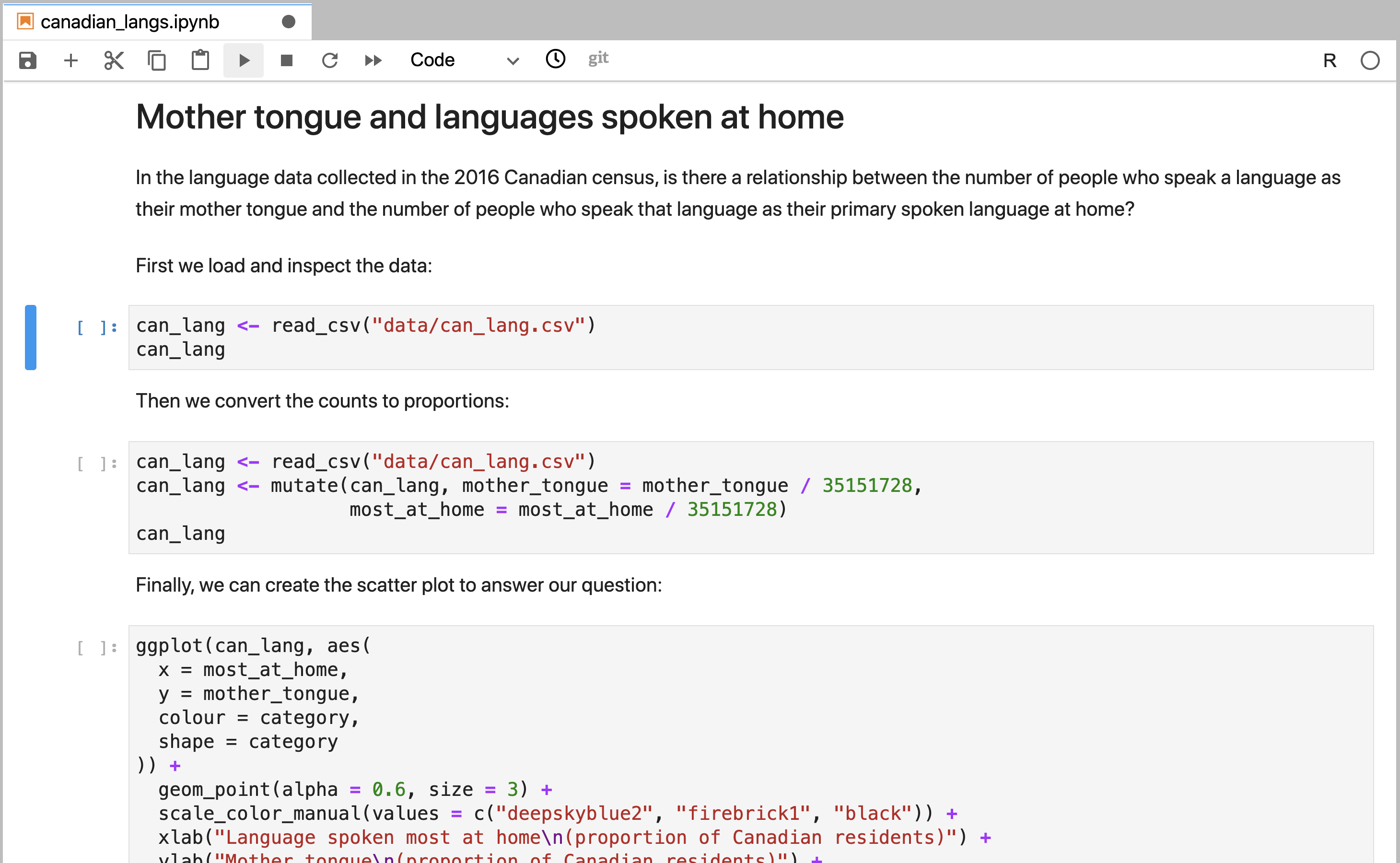Screen dimensions: 1400x863
Task: Click the blue cell collapser bar
Action: [x=31, y=338]
